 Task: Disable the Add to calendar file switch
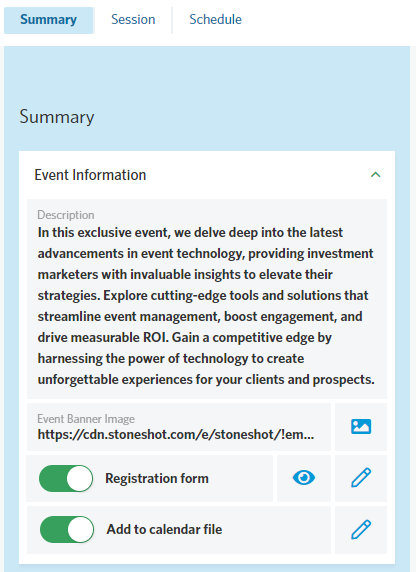coord(67,529)
